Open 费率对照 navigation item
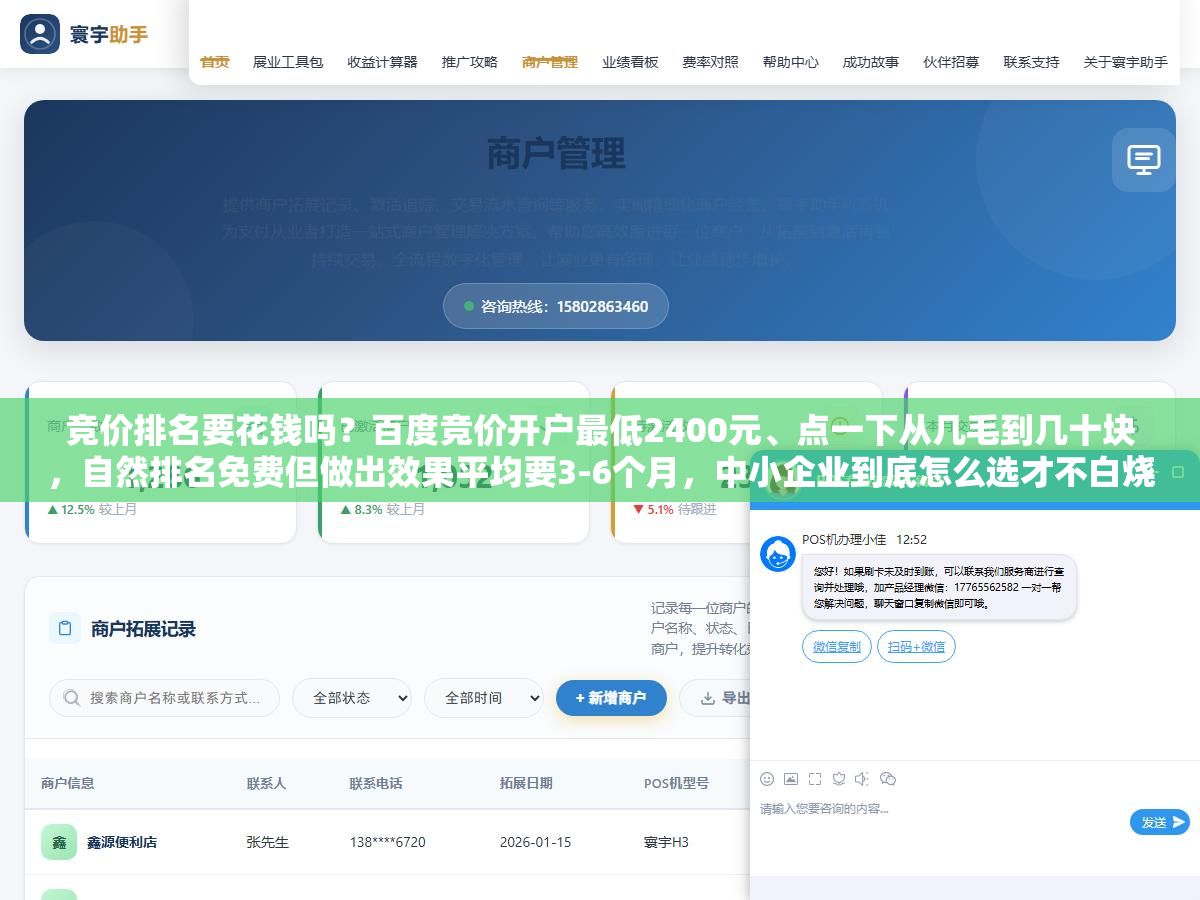 710,62
